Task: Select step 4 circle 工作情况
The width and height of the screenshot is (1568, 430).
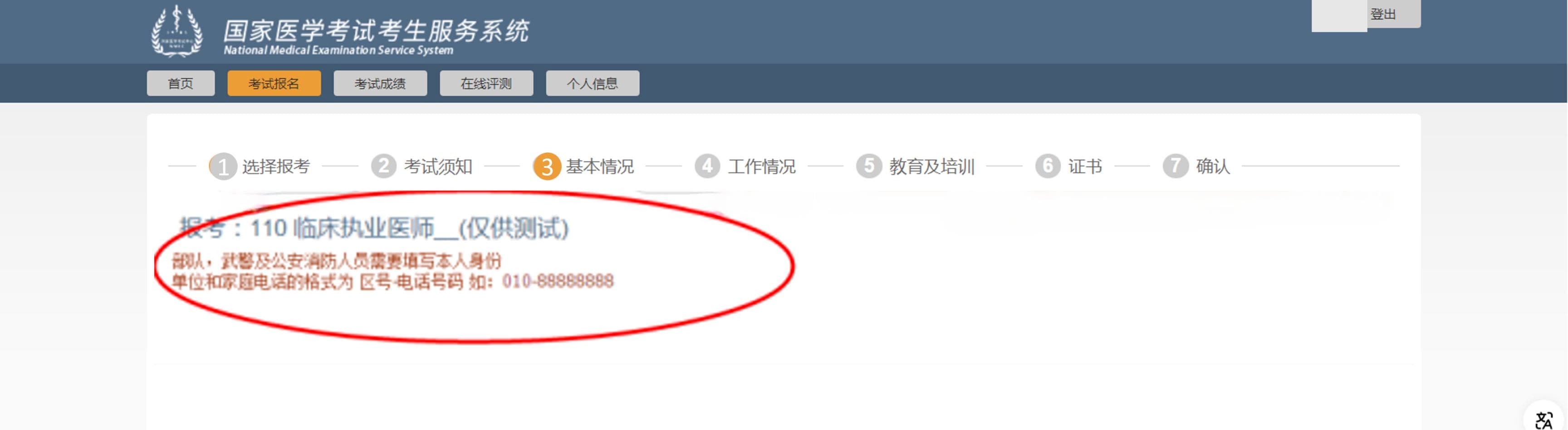Action: [x=707, y=166]
